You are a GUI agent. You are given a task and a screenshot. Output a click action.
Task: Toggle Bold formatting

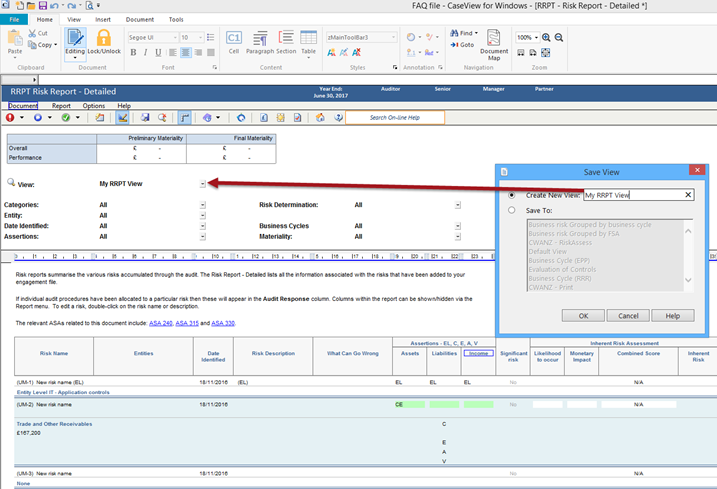(x=133, y=53)
